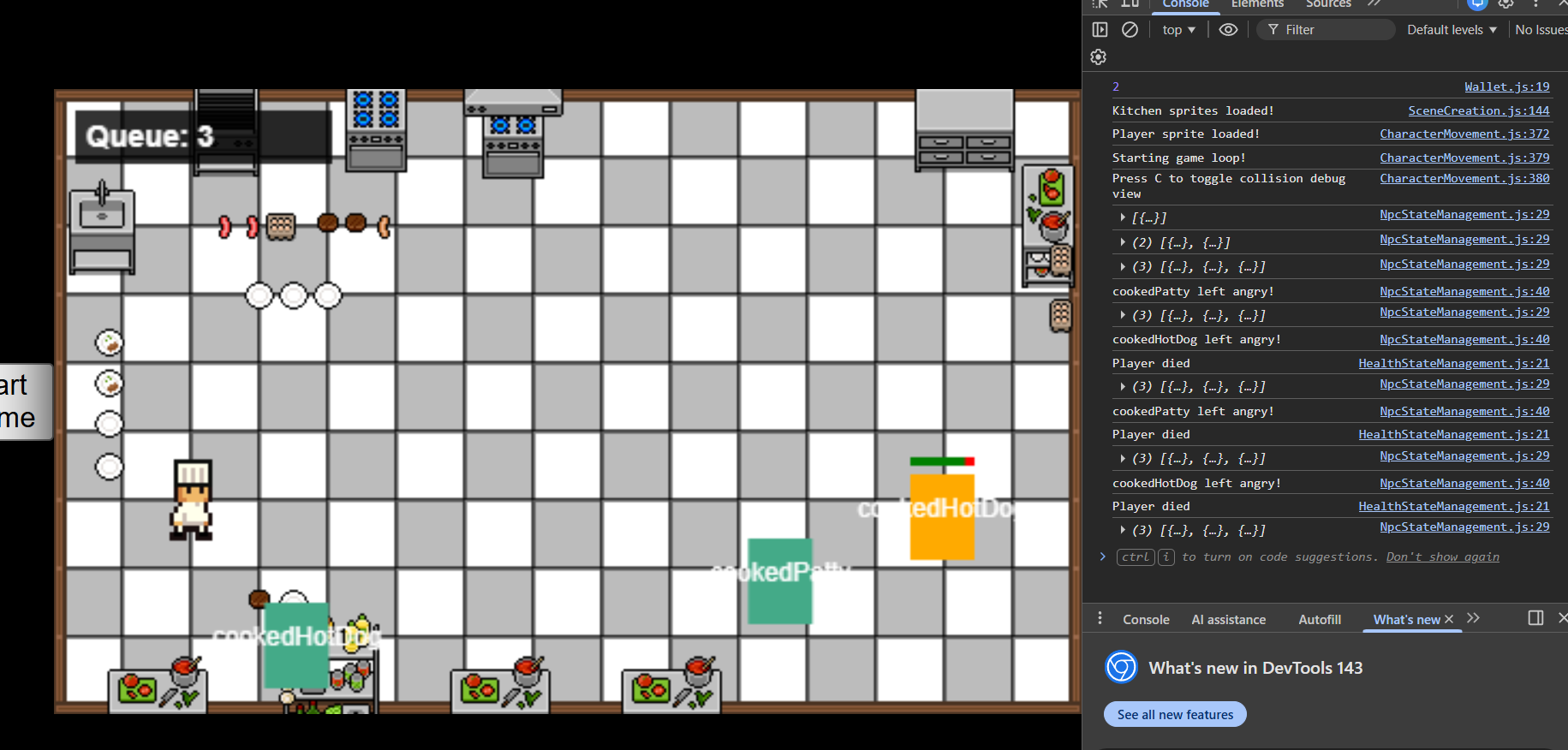Open drawer three-dot menu beside Console tab

click(1100, 619)
